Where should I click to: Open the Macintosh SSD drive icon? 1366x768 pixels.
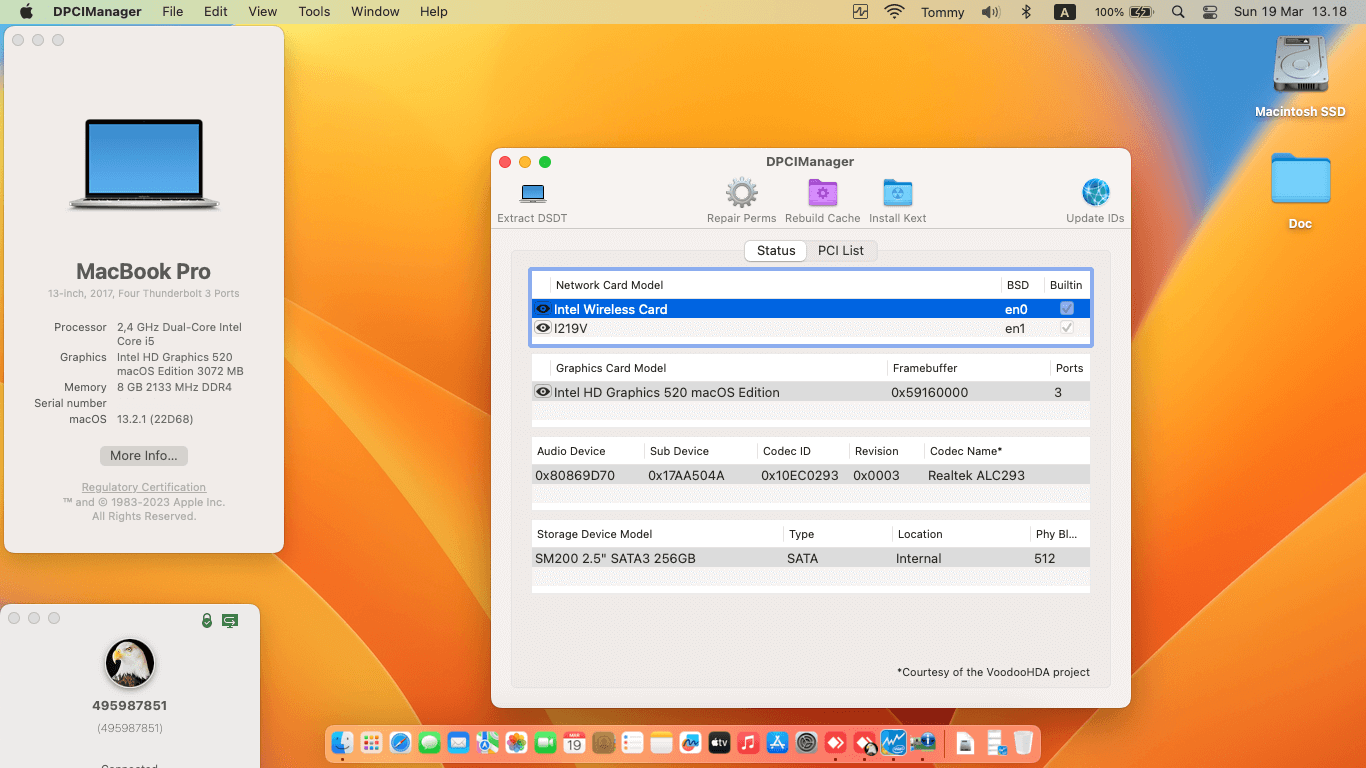[x=1300, y=66]
